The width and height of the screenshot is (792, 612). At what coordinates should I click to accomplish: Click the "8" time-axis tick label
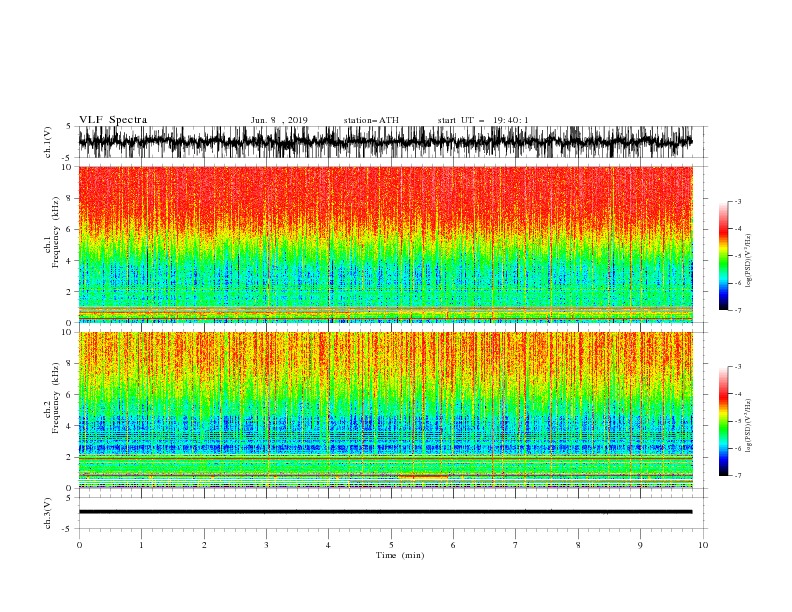click(578, 545)
